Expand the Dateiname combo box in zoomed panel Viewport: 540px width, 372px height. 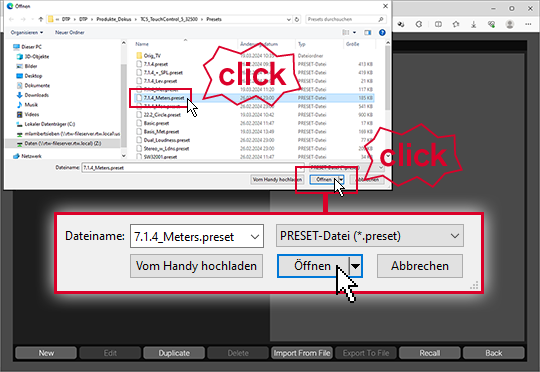point(255,237)
